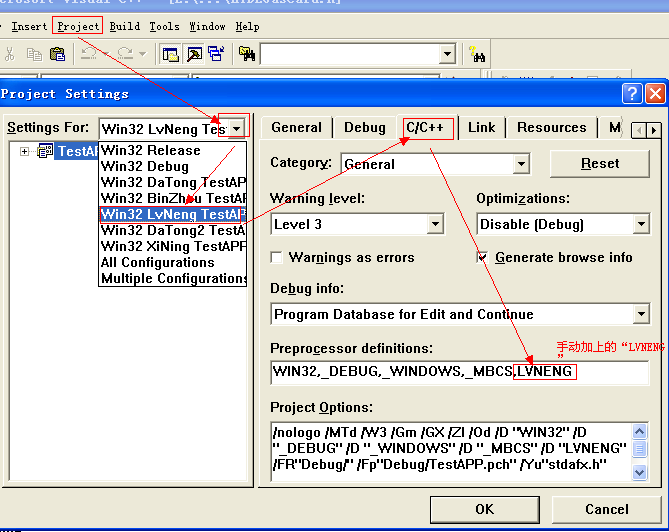This screenshot has width=669, height=532.
Task: Switch to the Resources tab
Action: coord(551,128)
